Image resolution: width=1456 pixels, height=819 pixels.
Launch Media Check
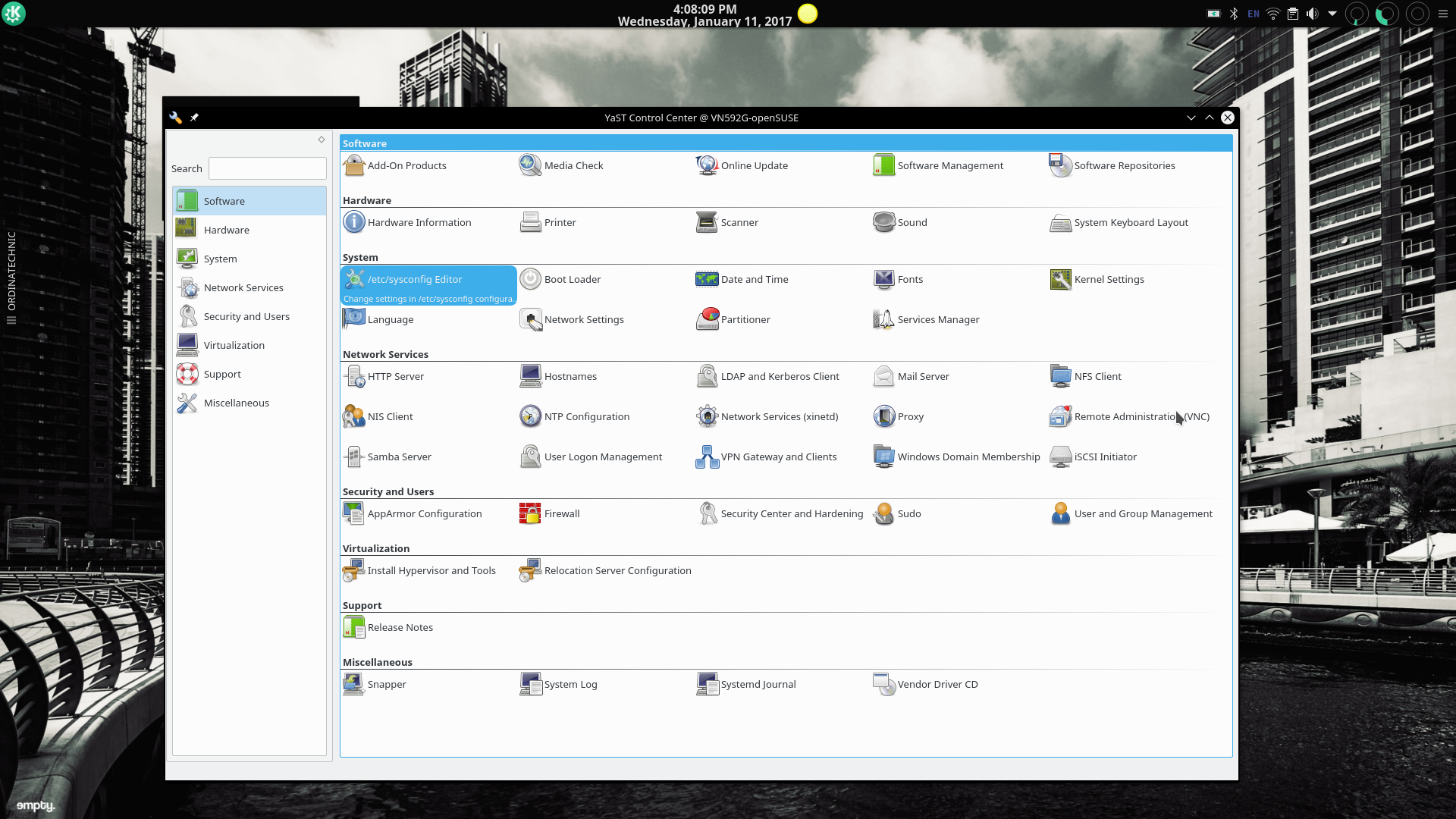click(562, 165)
